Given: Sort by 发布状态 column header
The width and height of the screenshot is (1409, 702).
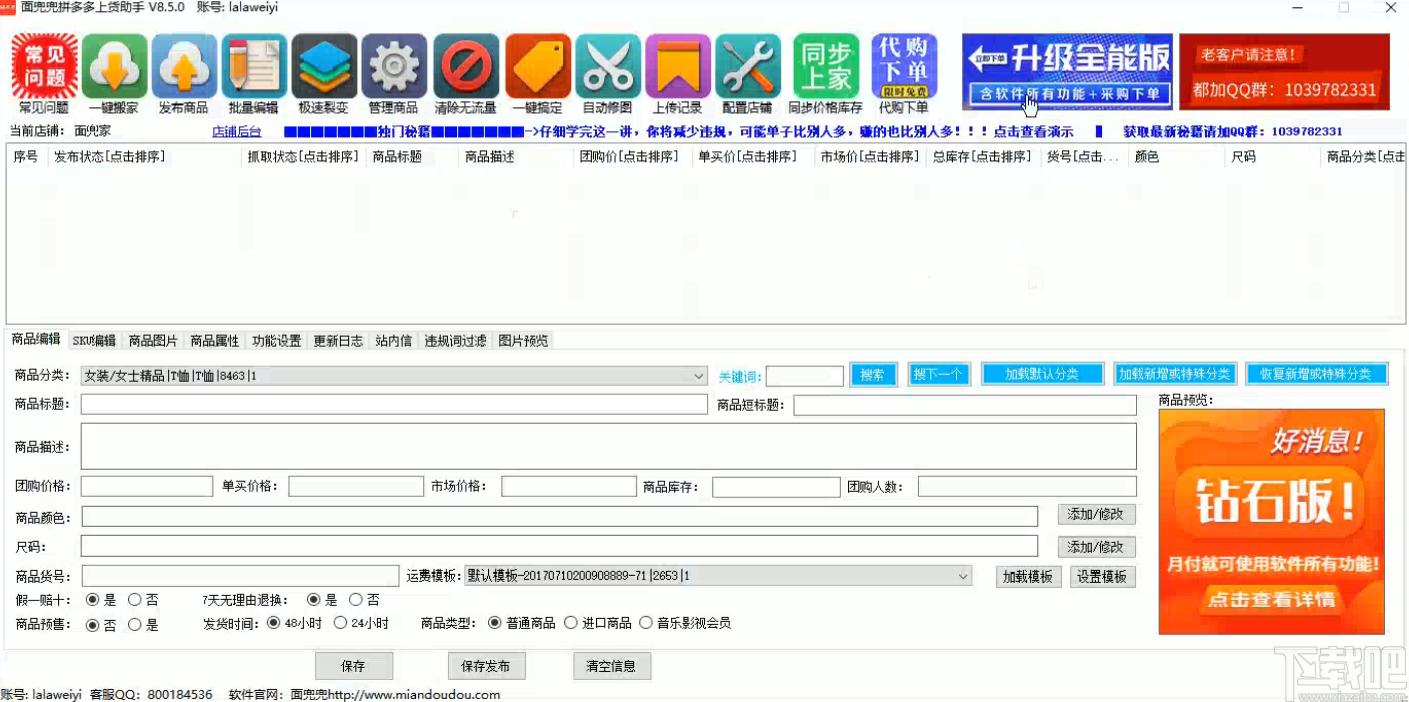Looking at the screenshot, I should click(x=110, y=157).
